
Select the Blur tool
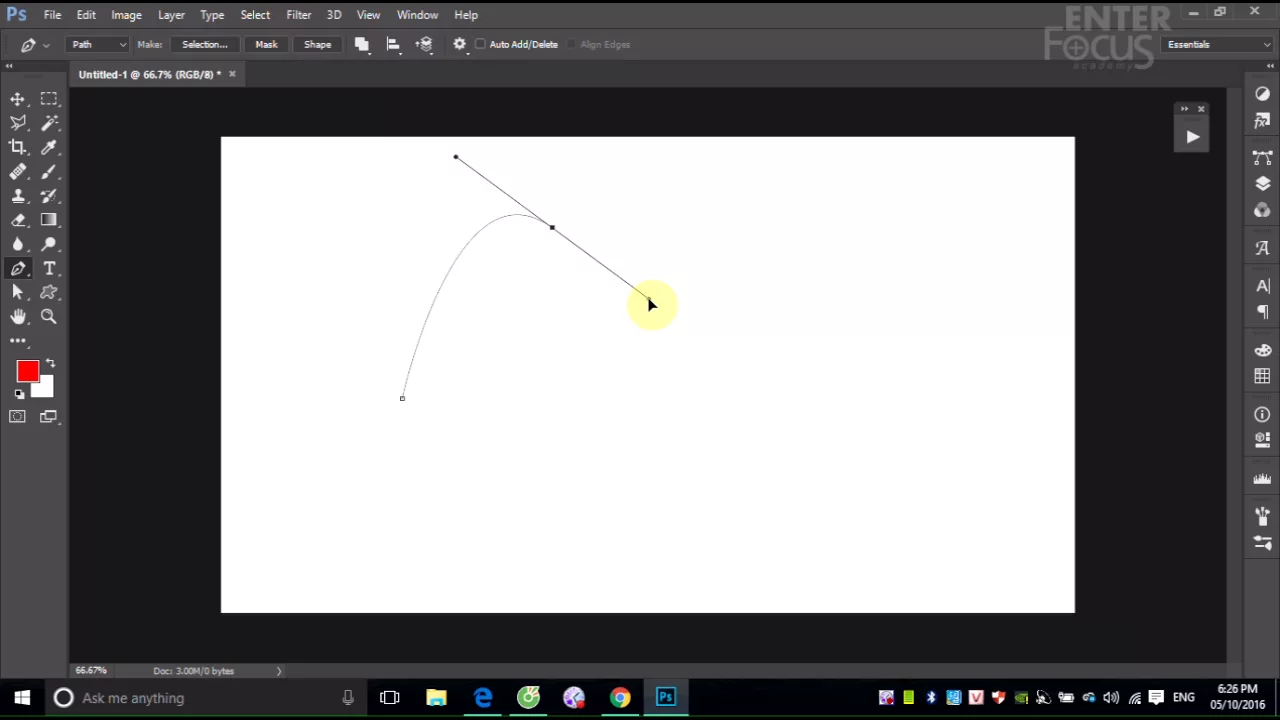coord(18,244)
